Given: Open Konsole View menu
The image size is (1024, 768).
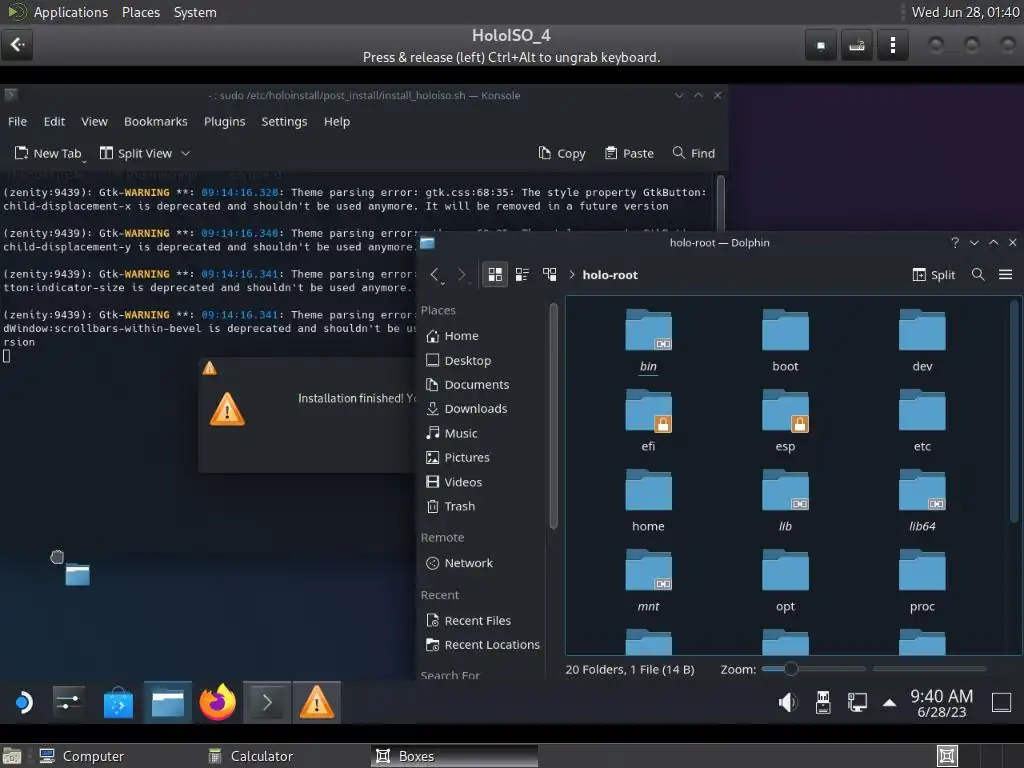Looking at the screenshot, I should (94, 121).
